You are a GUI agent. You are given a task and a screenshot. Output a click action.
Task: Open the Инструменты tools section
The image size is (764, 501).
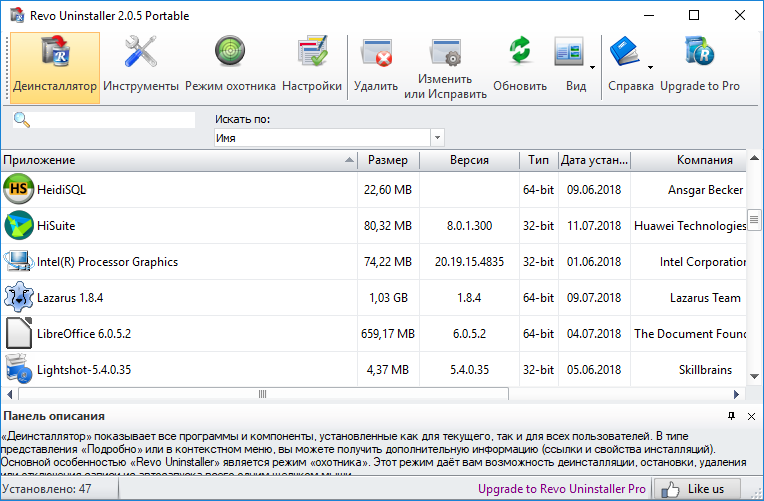[x=141, y=68]
